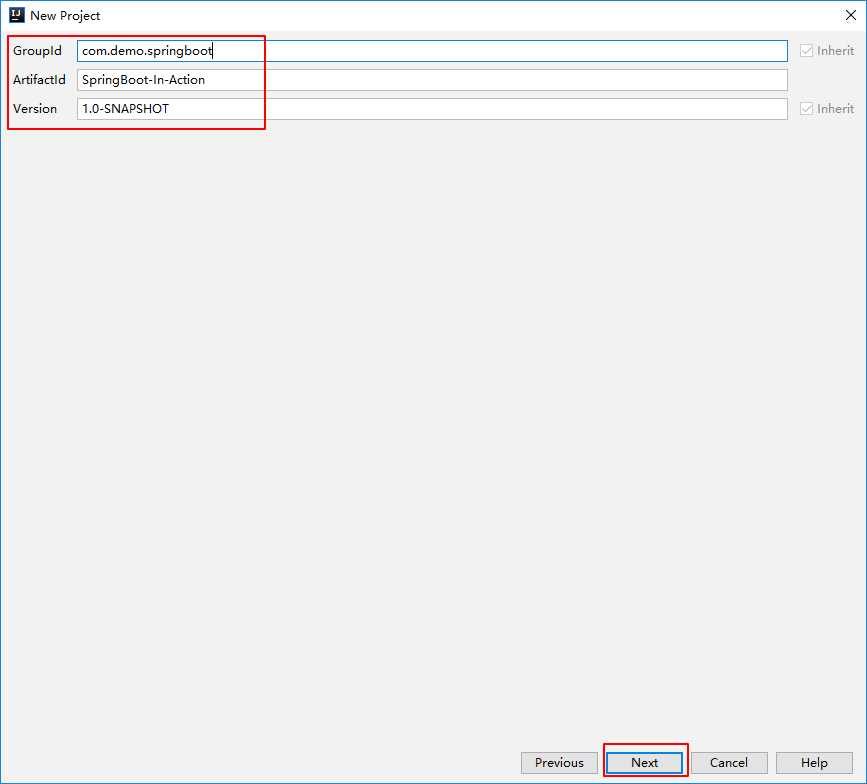The image size is (867, 784).
Task: Close the New Project dialog window
Action: tap(850, 15)
